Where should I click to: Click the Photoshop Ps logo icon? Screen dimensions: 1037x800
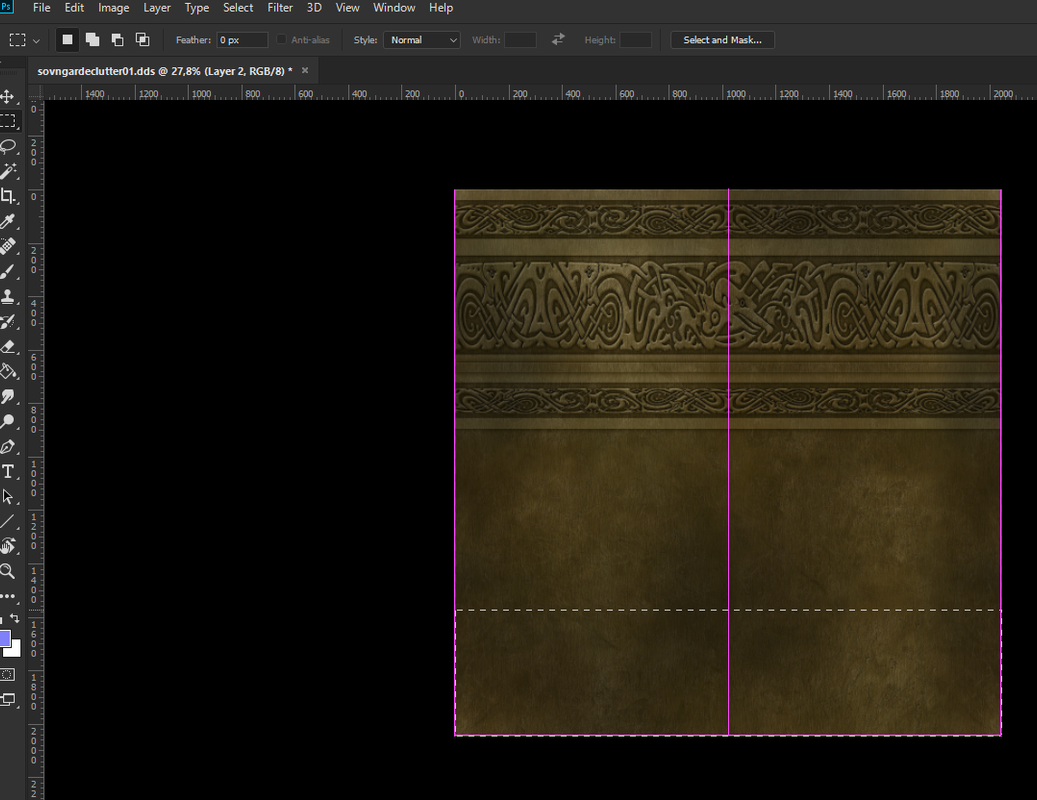click(6, 7)
